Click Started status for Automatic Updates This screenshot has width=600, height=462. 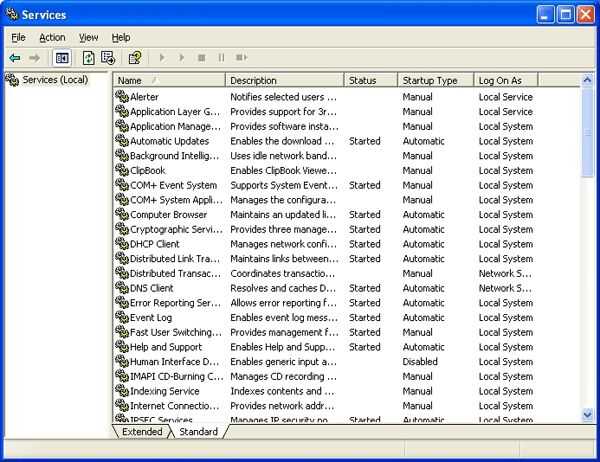click(x=365, y=141)
